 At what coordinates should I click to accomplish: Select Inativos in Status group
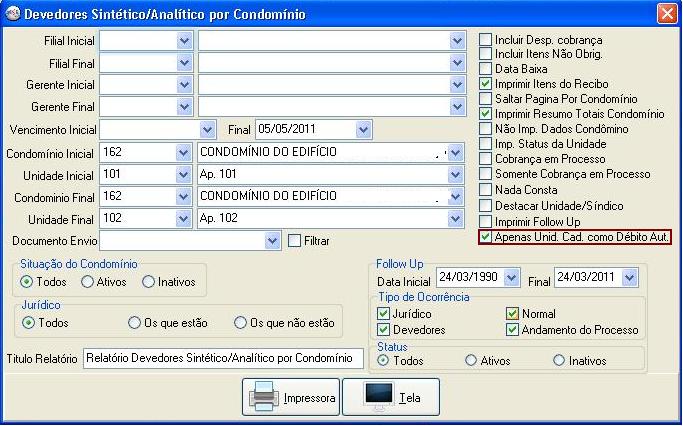click(x=559, y=360)
